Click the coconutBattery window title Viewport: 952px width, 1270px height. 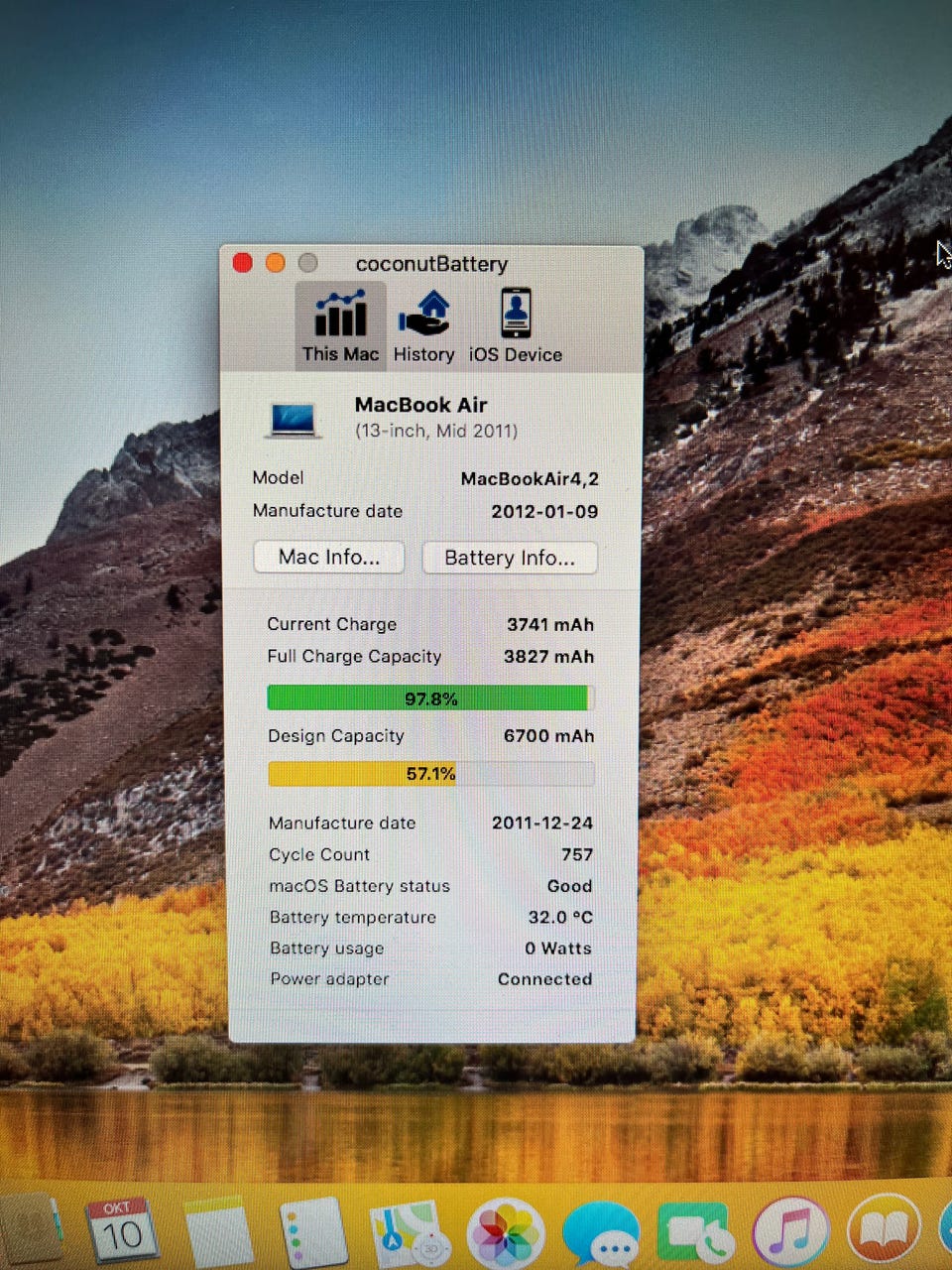point(431,264)
